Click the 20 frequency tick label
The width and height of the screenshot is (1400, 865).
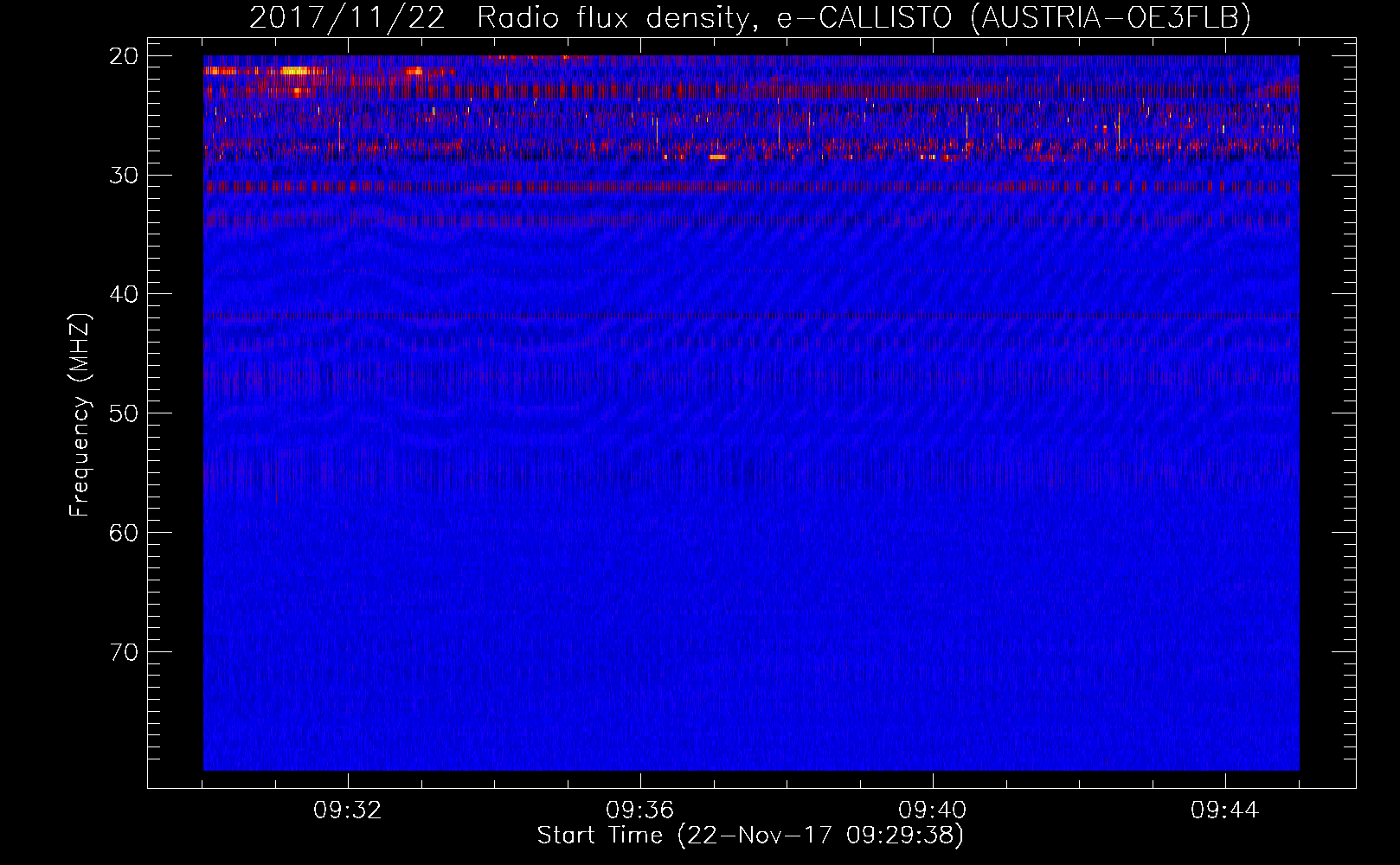124,56
